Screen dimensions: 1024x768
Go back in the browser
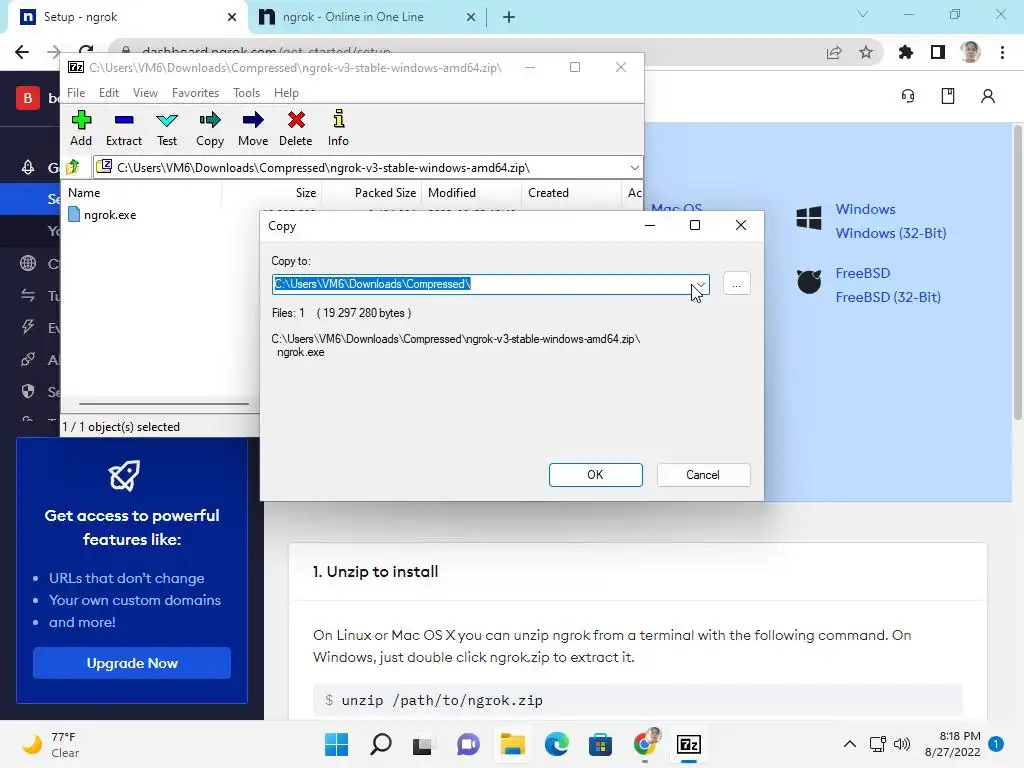click(x=22, y=52)
